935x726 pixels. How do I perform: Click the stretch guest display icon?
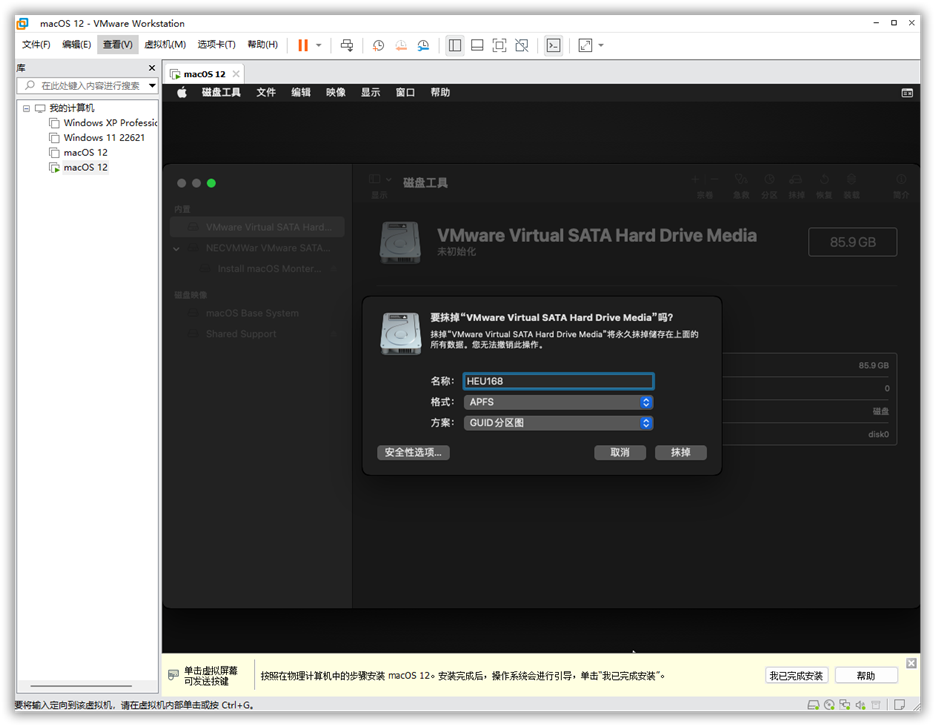coord(586,45)
